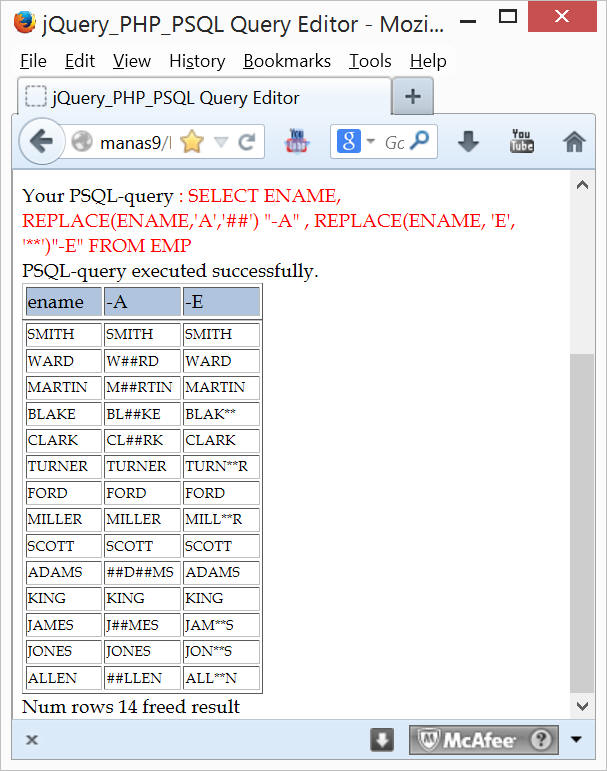Click the black YouTube toolbar icon
This screenshot has height=771, width=607.
pyautogui.click(x=521, y=142)
